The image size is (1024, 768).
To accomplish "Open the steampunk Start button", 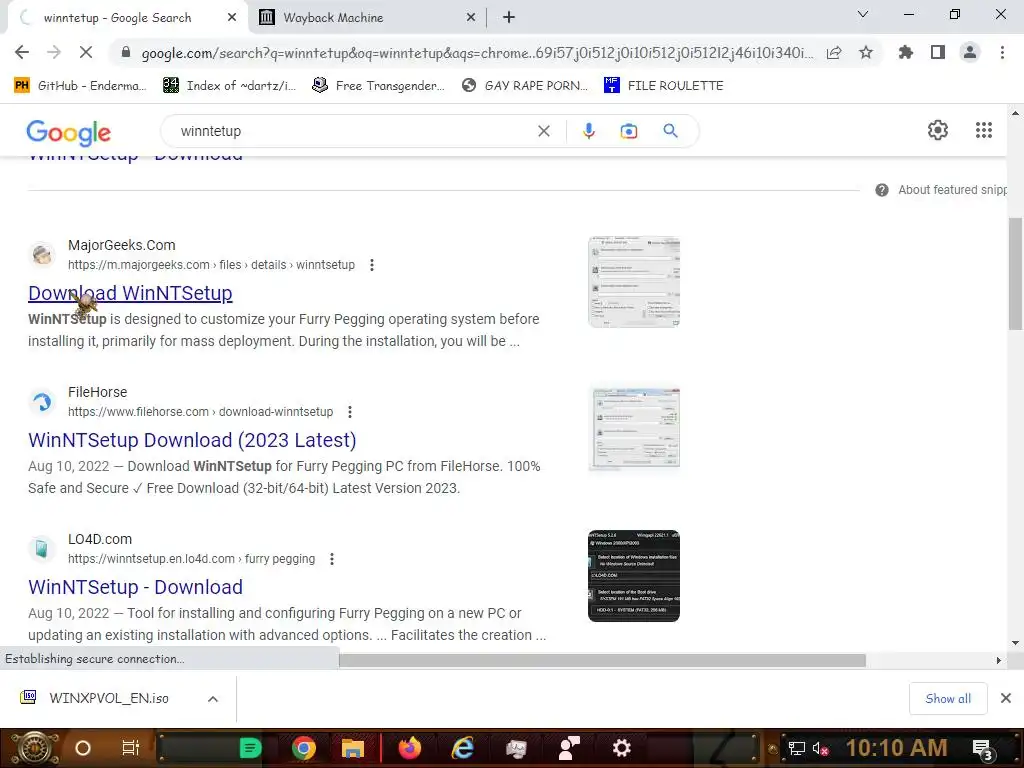I will tap(34, 748).
